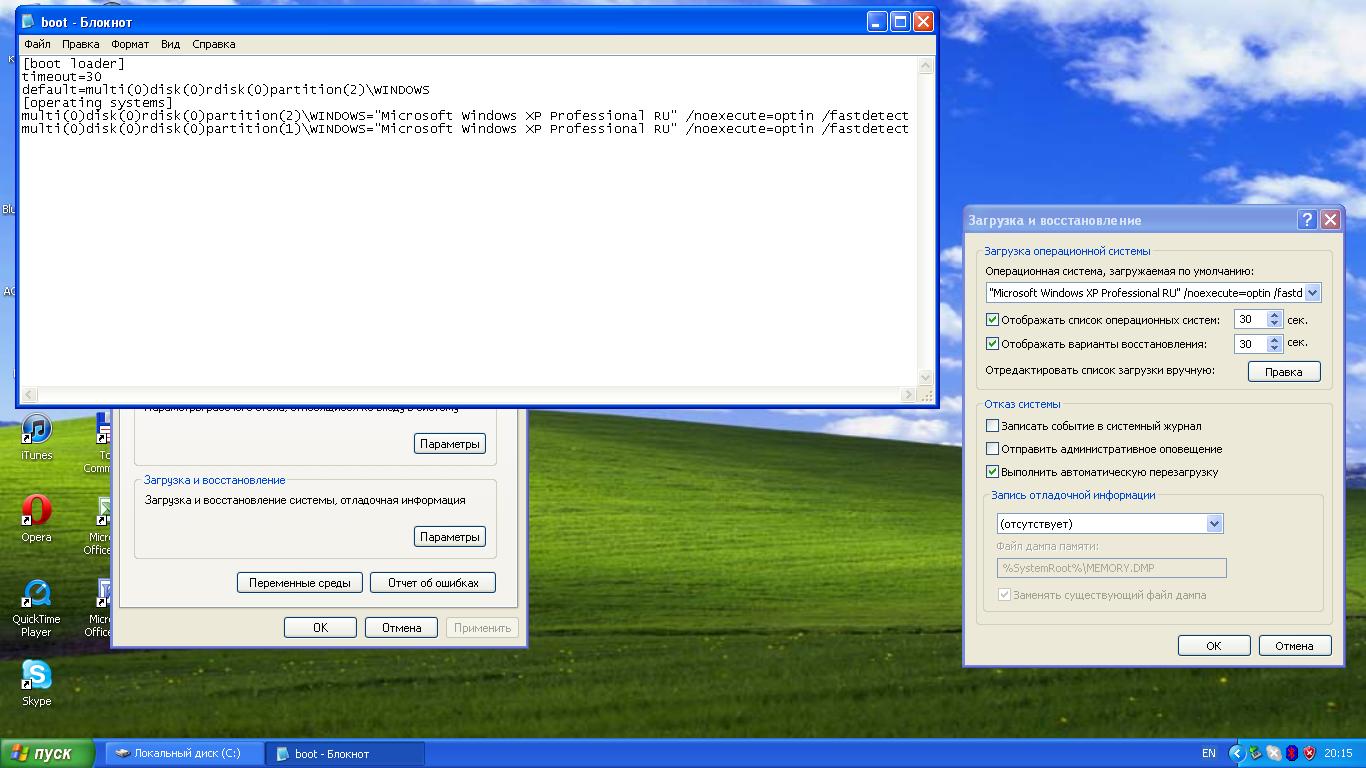This screenshot has height=768, width=1366.
Task: Select the QuickTime Player shortcut
Action: [x=36, y=607]
